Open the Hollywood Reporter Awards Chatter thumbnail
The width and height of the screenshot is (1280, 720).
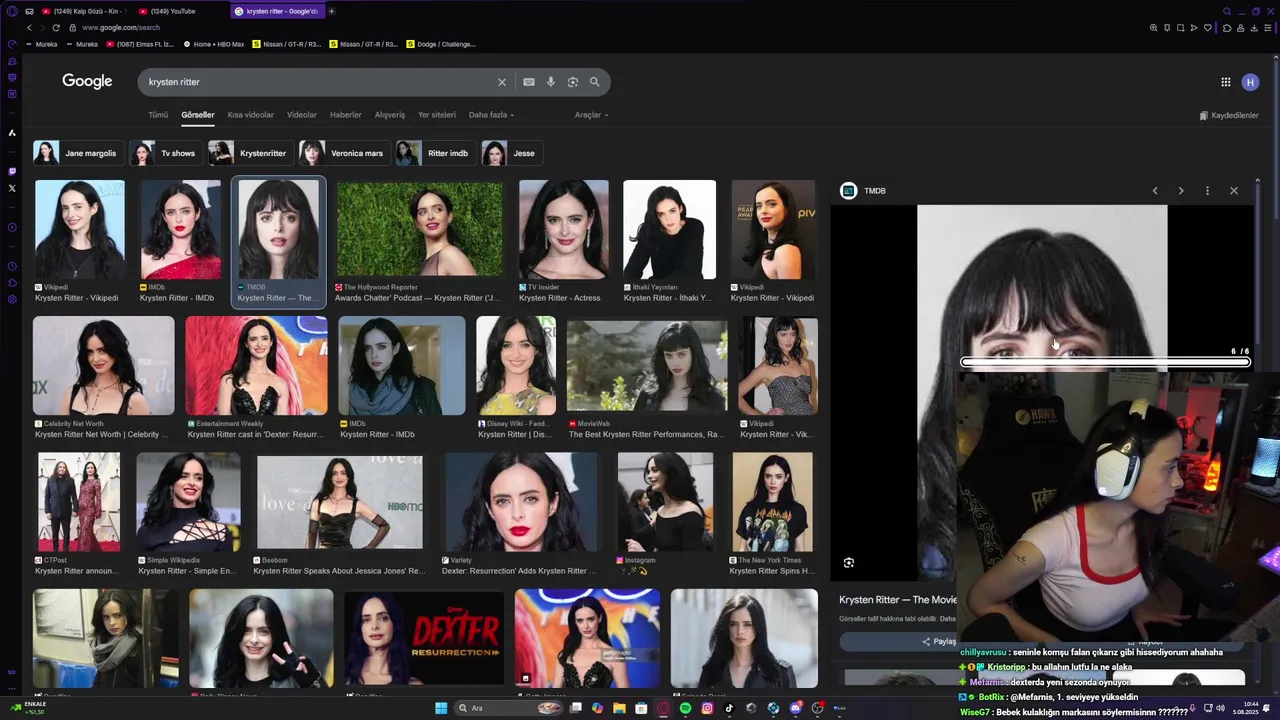420,230
